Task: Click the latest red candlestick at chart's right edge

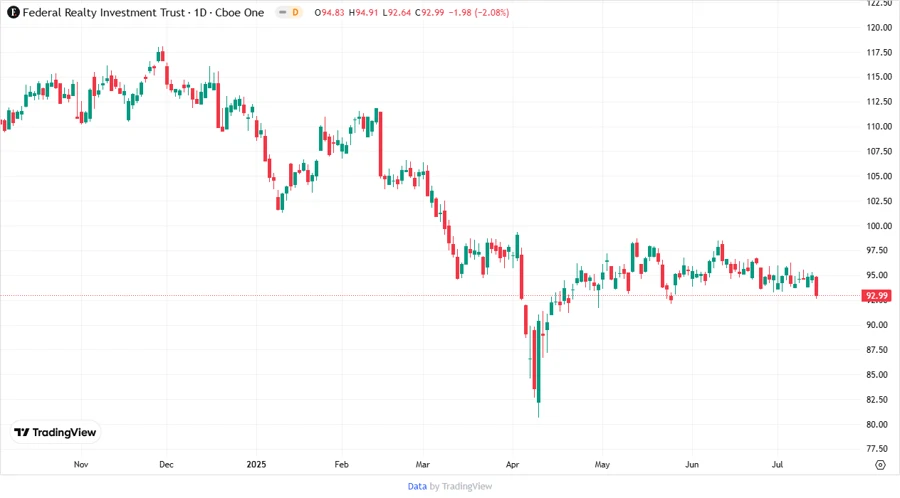Action: [816, 286]
